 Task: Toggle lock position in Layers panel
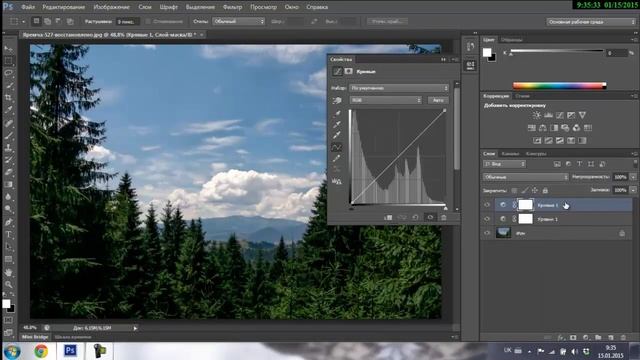click(535, 190)
